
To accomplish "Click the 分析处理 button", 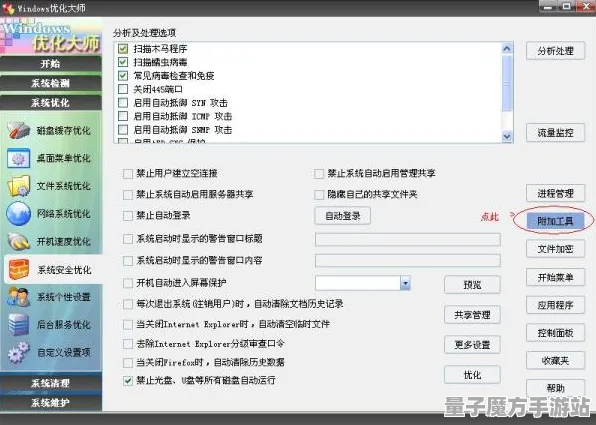I will pyautogui.click(x=555, y=51).
